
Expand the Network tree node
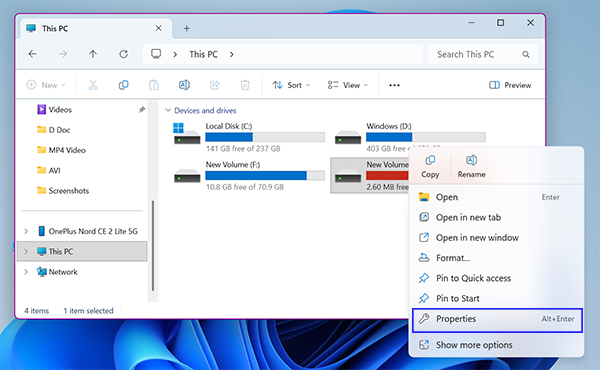26,272
